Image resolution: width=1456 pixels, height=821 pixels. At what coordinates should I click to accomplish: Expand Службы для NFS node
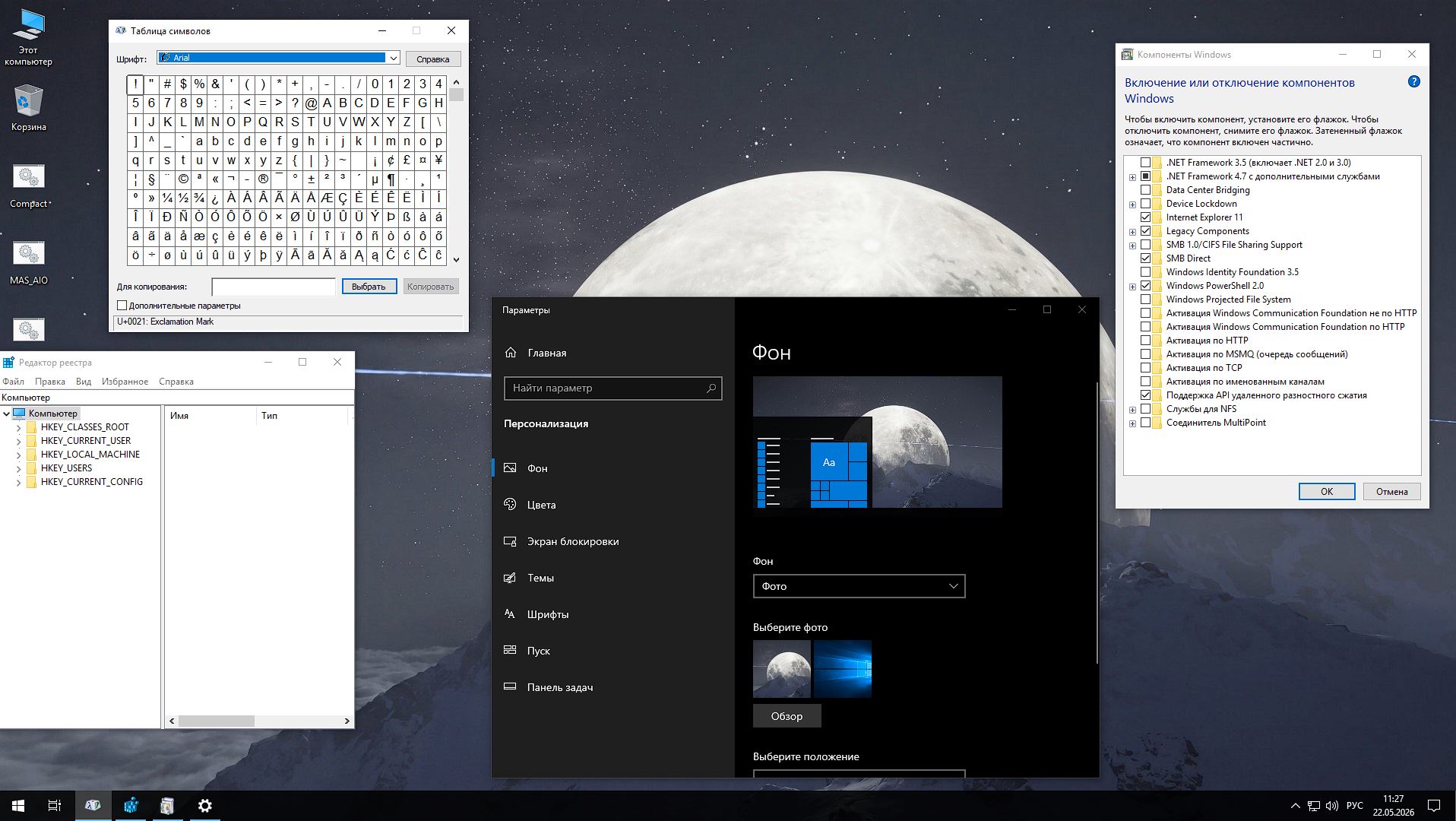(1132, 410)
